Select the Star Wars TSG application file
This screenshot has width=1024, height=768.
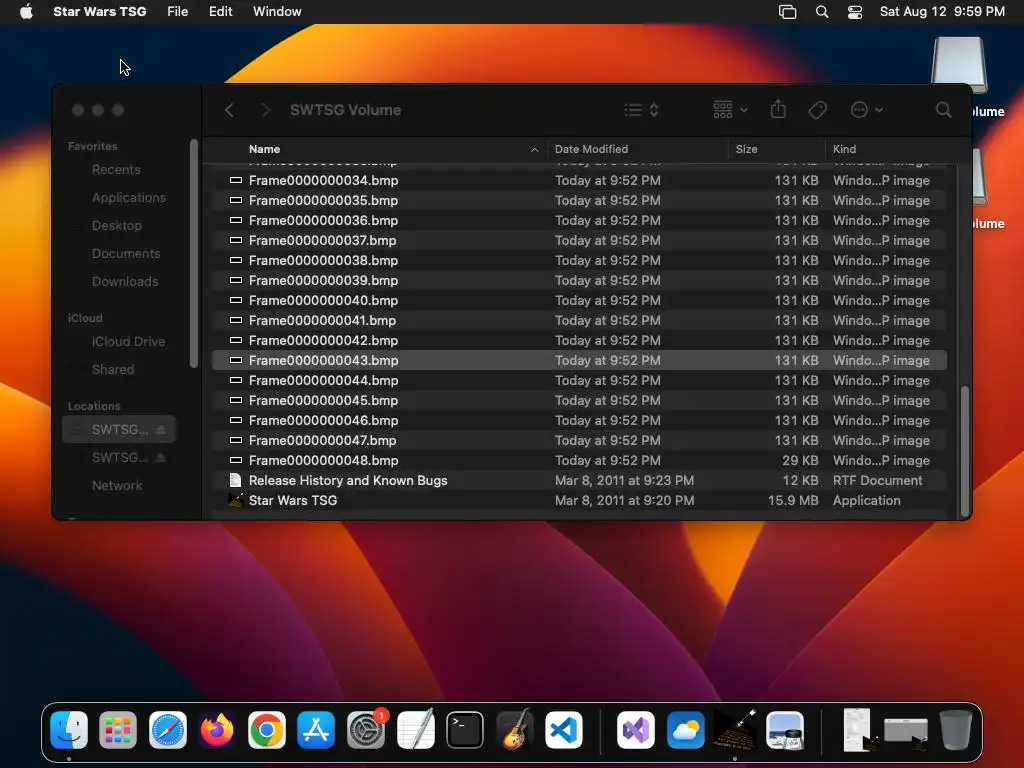click(579, 501)
